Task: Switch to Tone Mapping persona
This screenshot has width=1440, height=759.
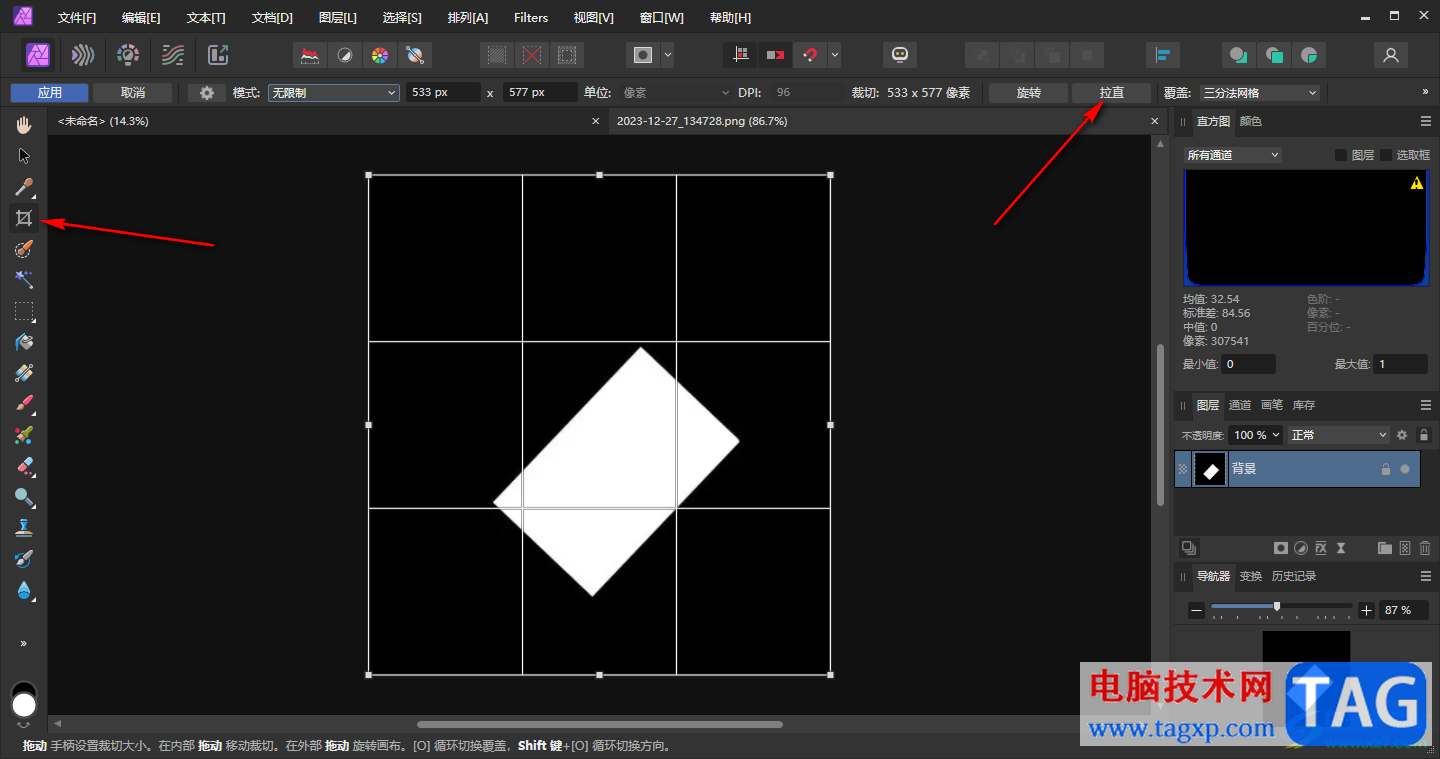Action: pyautogui.click(x=173, y=55)
